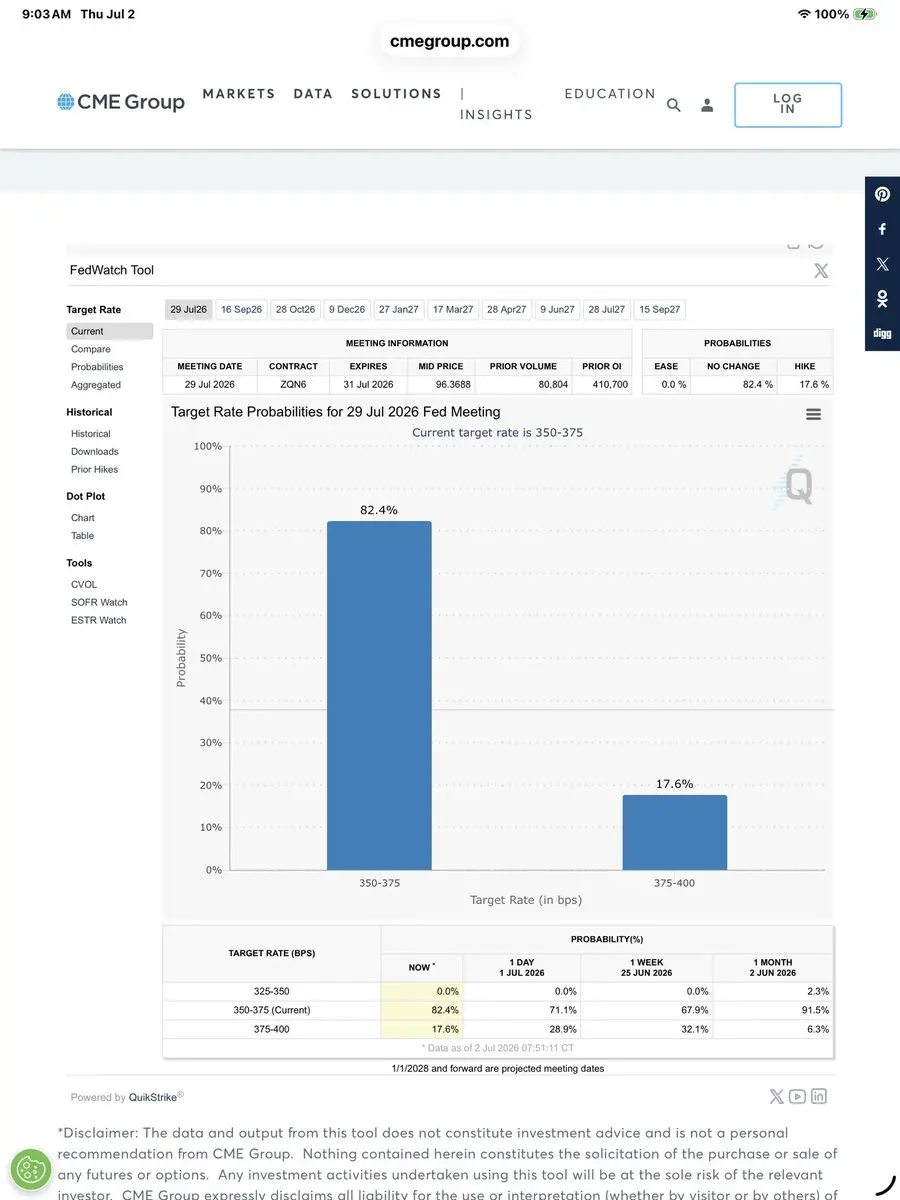Click the Digg share button

882,333
